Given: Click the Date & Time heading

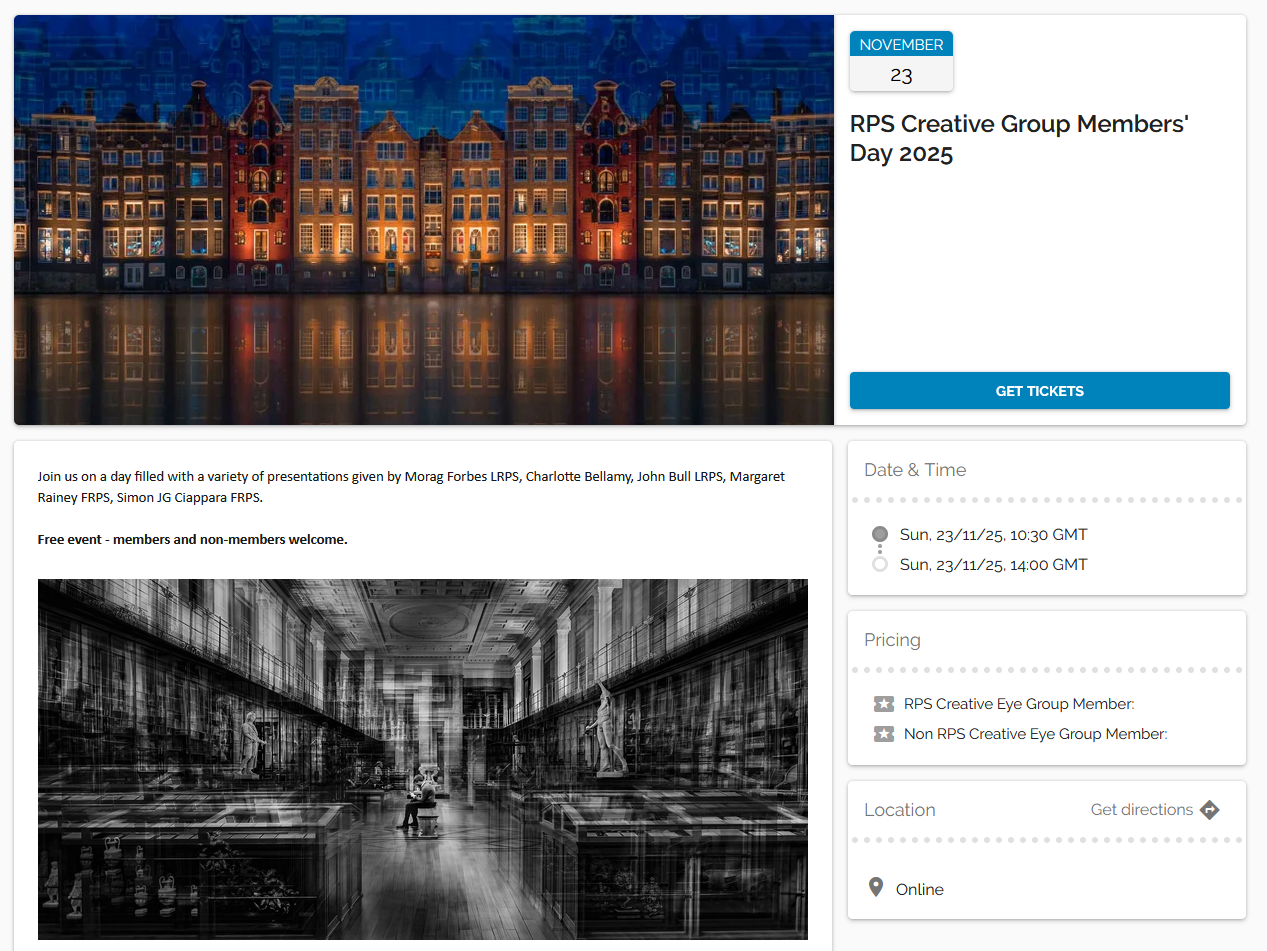Looking at the screenshot, I should [x=915, y=470].
